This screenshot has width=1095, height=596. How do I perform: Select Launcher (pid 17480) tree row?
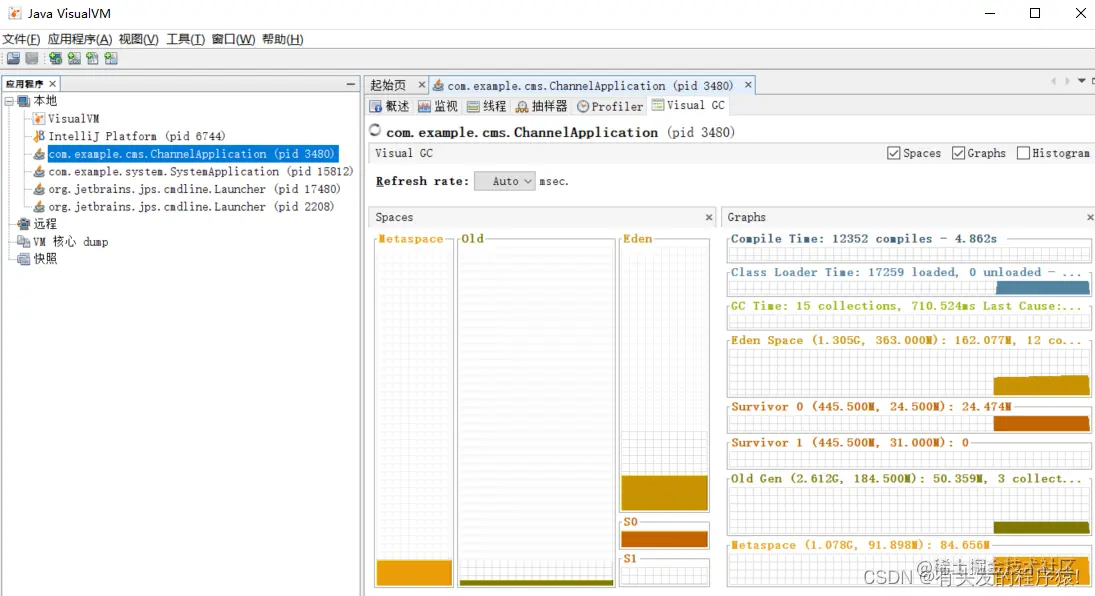click(194, 189)
